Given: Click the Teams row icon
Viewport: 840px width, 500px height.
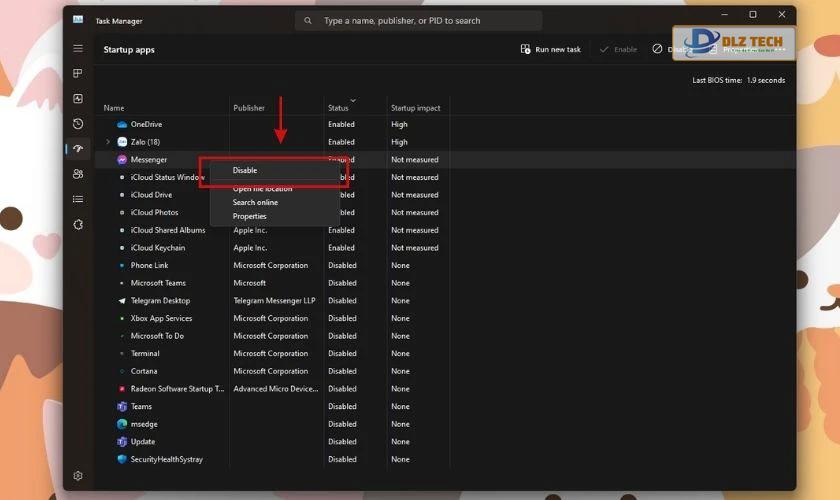Looking at the screenshot, I should click(x=122, y=407).
